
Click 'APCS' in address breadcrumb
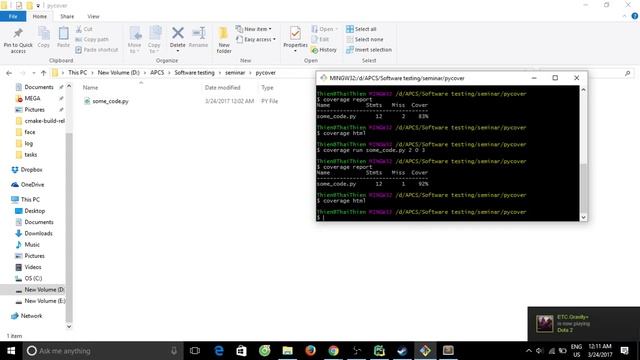[x=157, y=73]
